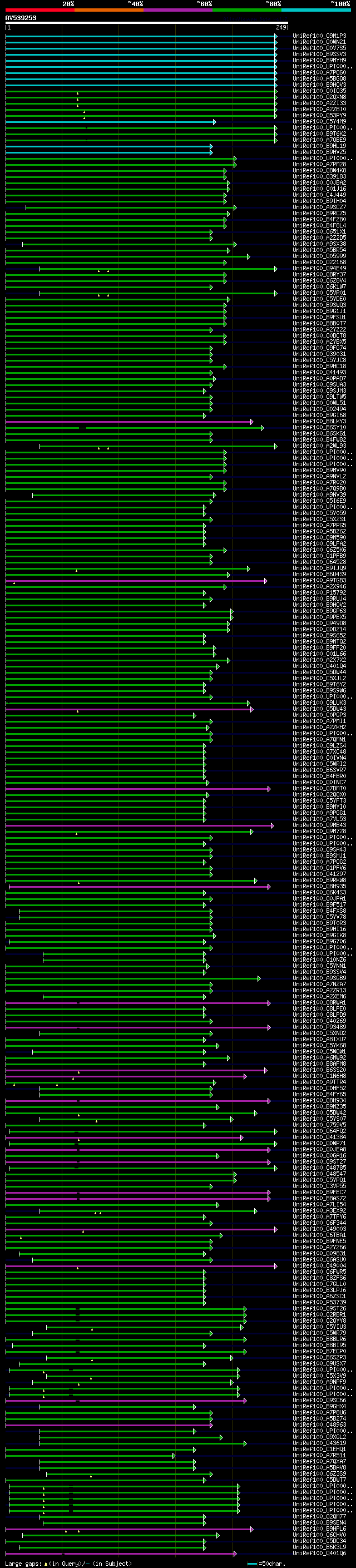Click the purple ~60% identity legend bar
Screen dimensions: 356x1568
pos(179,10)
